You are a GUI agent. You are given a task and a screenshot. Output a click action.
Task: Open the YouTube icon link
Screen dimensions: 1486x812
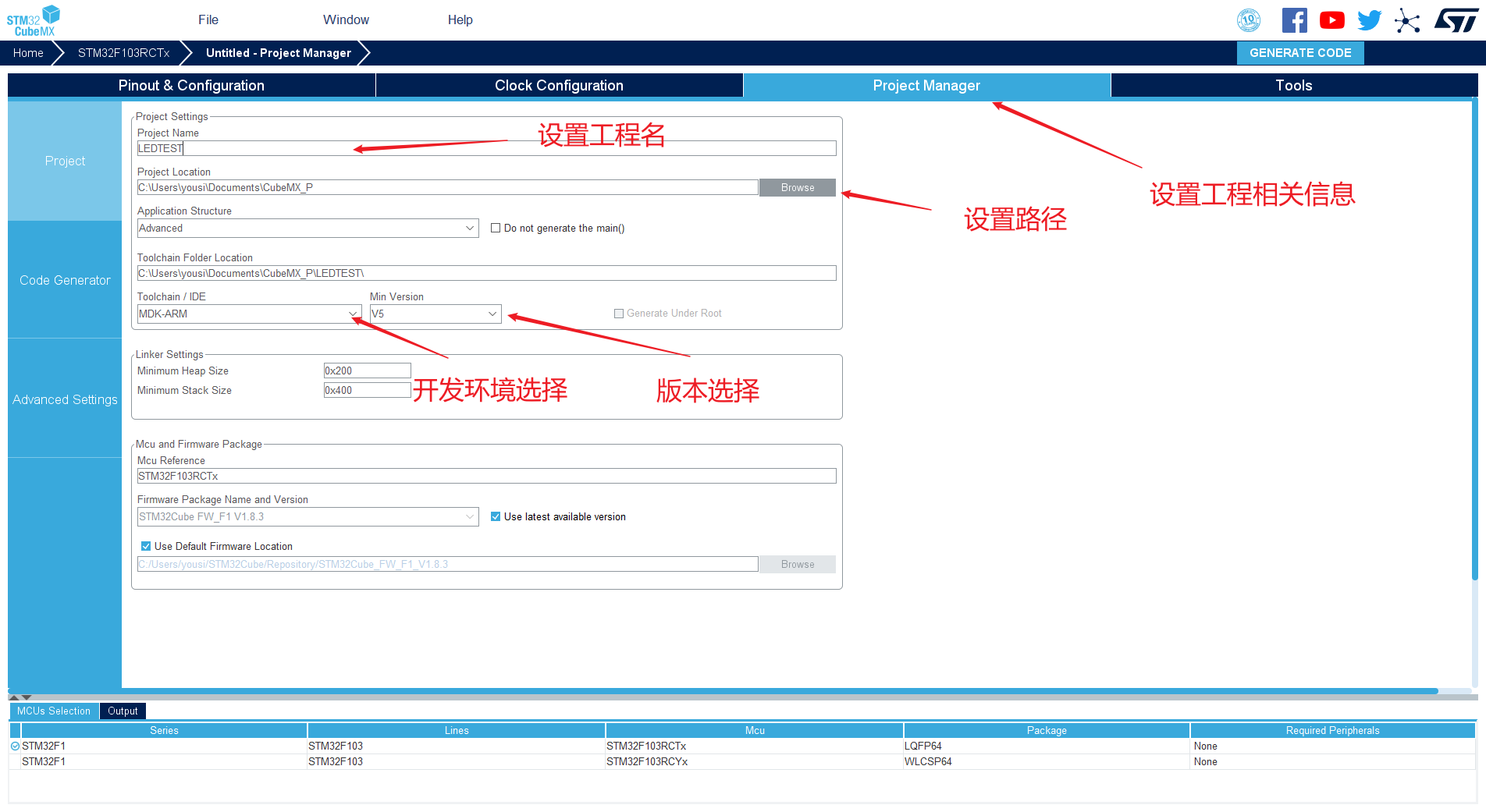[x=1332, y=20]
